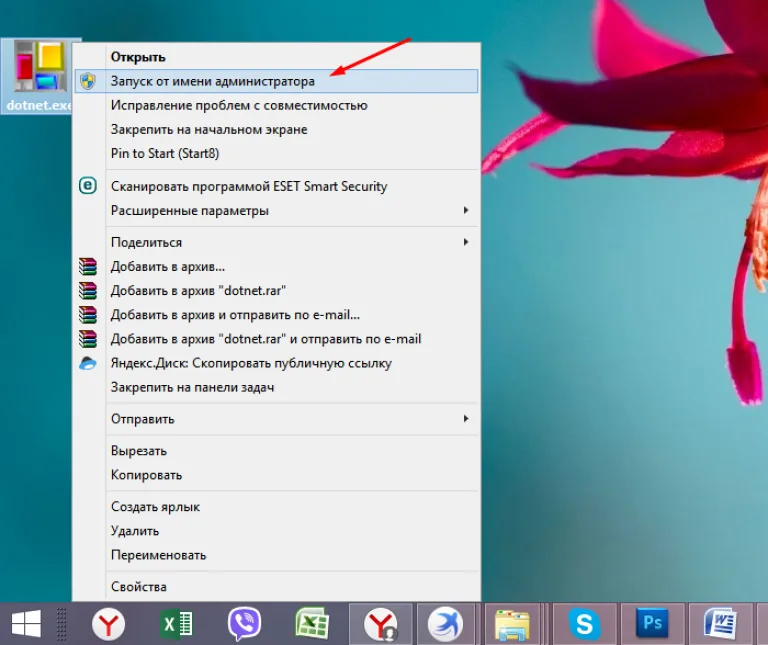768x645 pixels.
Task: Expand the 'Отправить' submenu arrow
Action: 466,419
